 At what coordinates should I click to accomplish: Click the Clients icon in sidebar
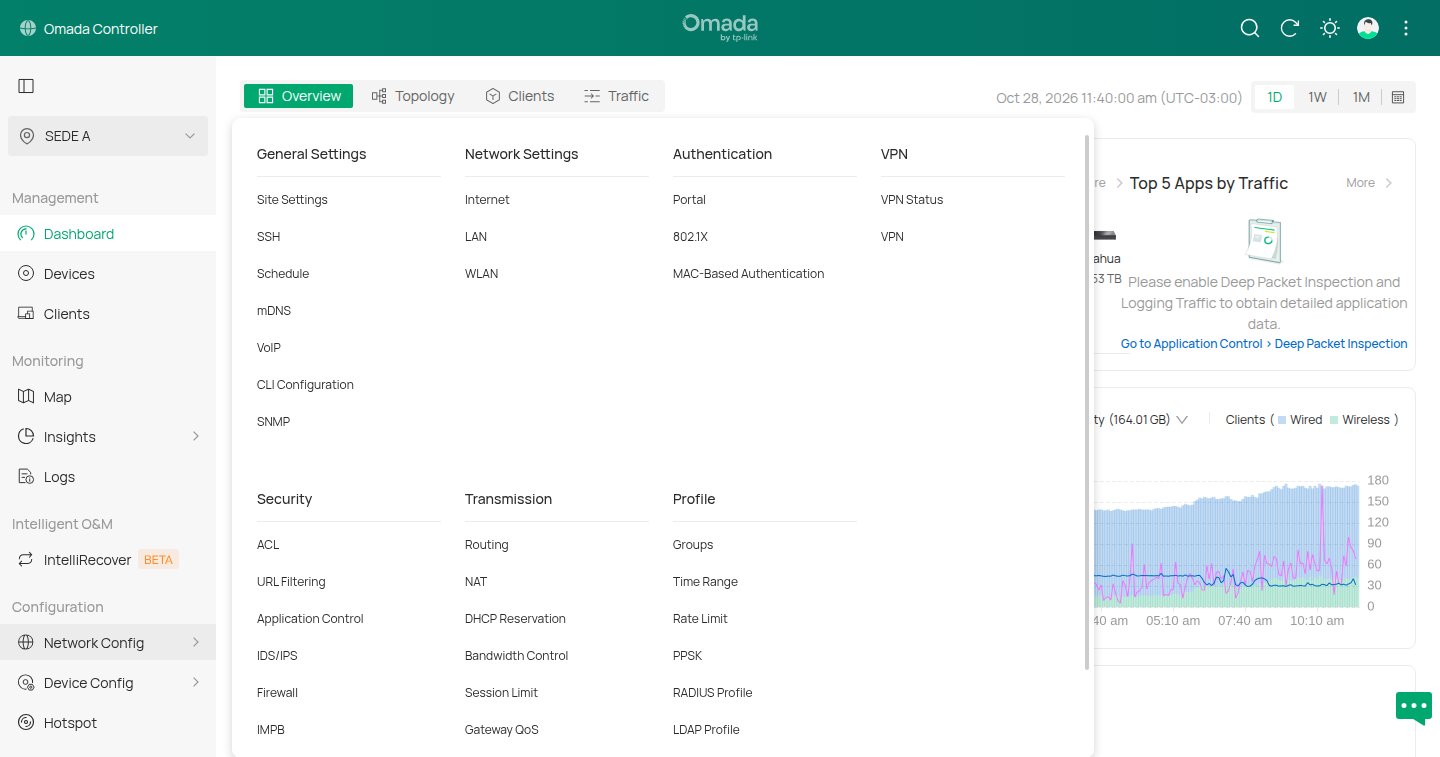click(x=26, y=314)
